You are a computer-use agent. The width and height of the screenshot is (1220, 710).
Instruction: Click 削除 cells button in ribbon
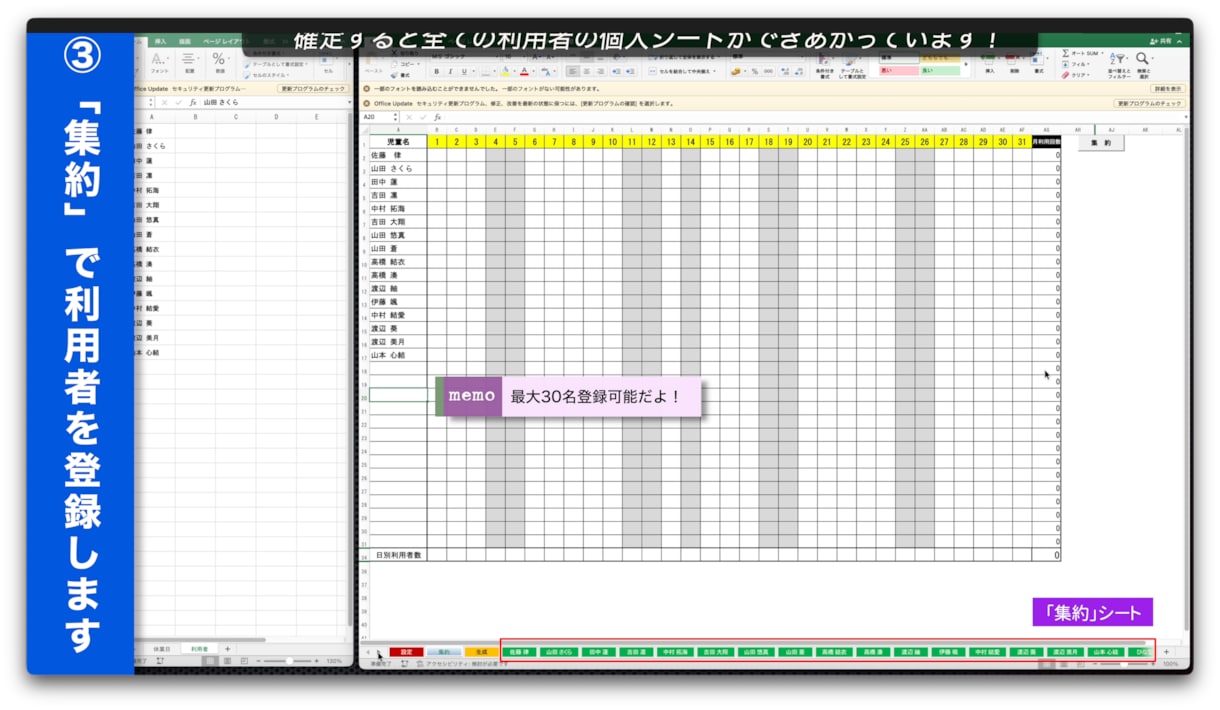1014,65
